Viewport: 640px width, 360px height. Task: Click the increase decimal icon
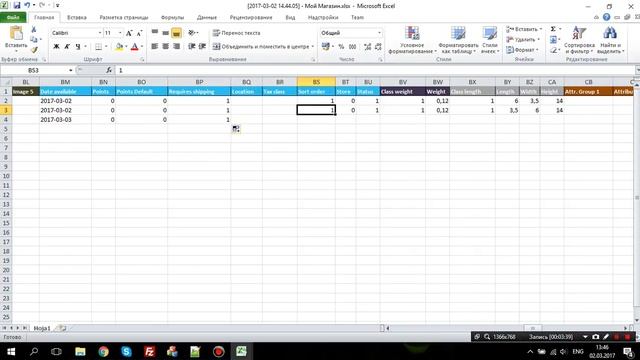tap(367, 47)
